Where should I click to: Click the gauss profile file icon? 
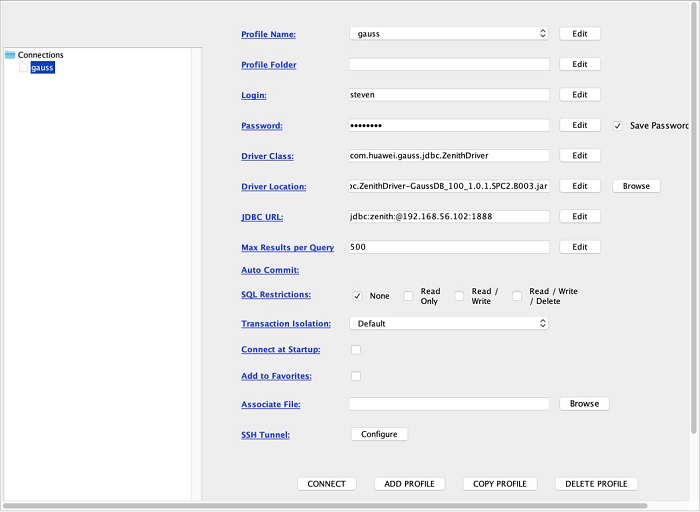click(24, 67)
